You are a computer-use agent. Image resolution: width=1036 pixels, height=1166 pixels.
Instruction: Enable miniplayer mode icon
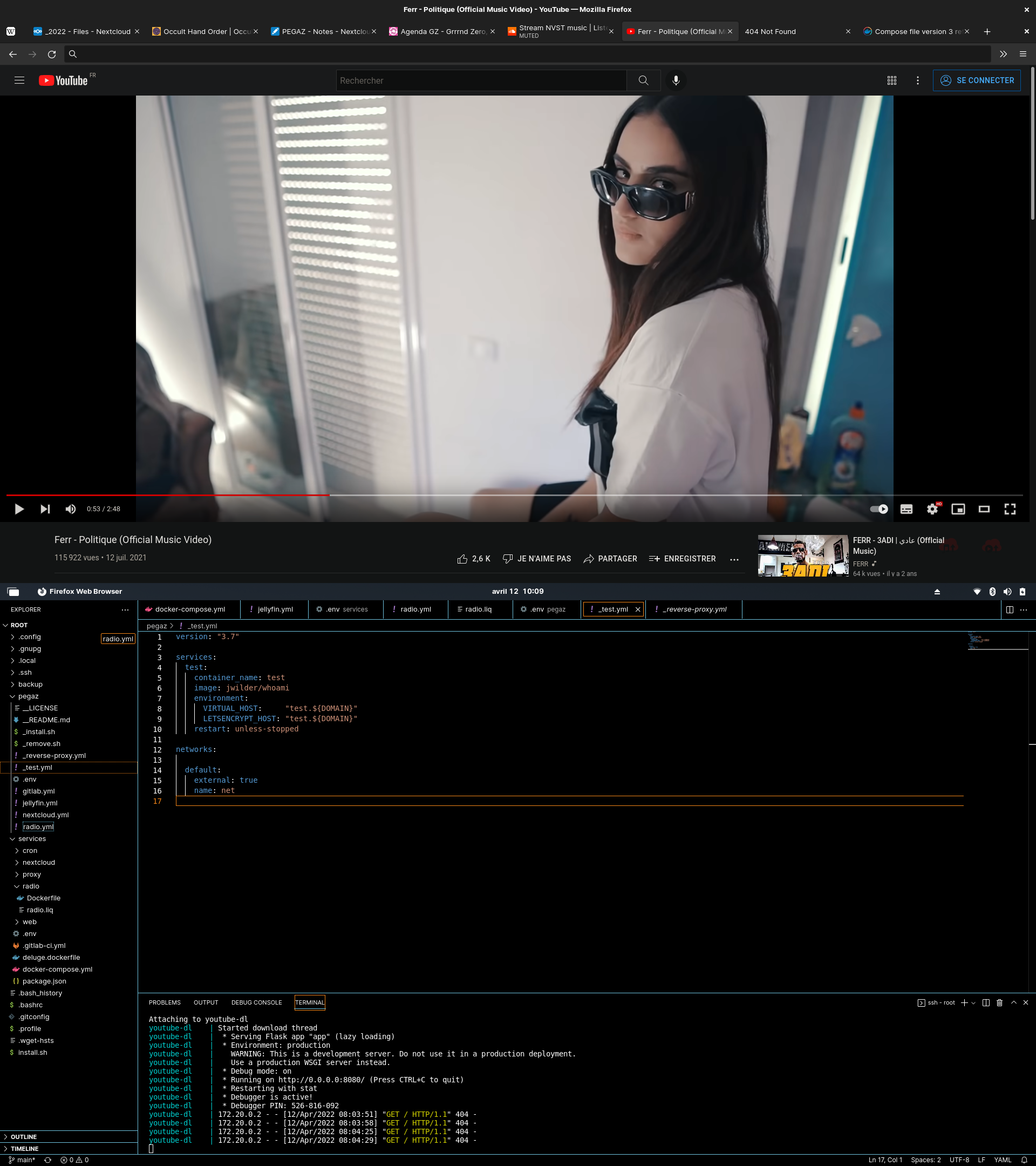pyautogui.click(x=958, y=509)
